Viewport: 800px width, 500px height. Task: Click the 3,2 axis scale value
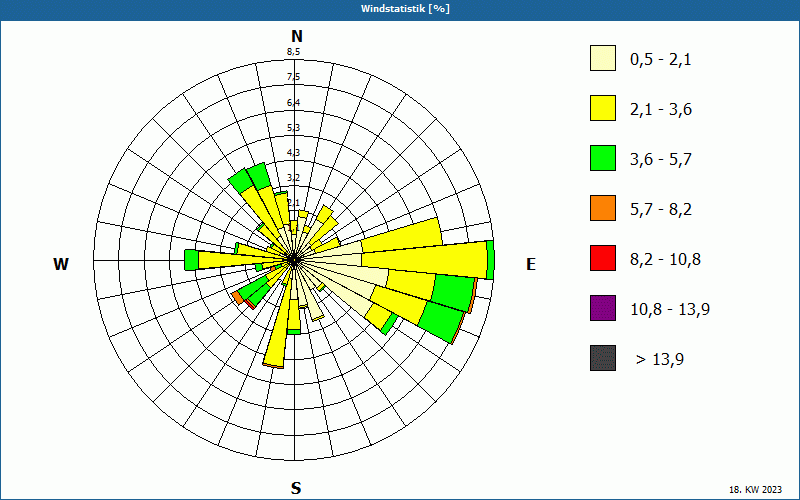pos(293,178)
